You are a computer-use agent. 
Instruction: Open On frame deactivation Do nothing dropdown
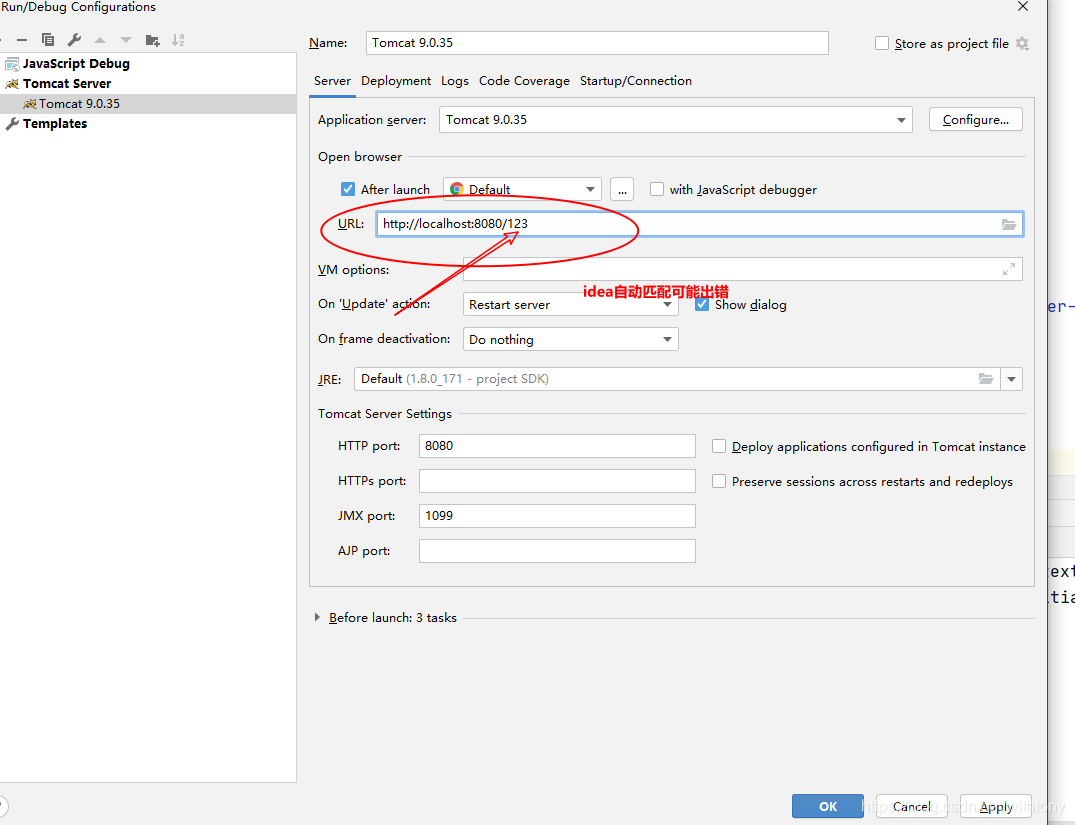[570, 339]
